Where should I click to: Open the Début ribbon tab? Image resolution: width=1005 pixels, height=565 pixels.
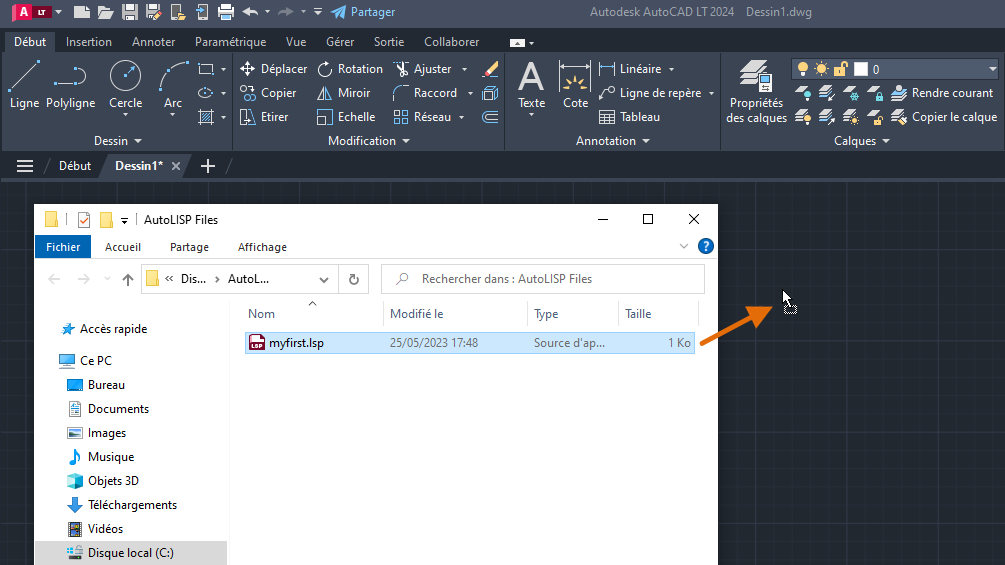pos(30,42)
